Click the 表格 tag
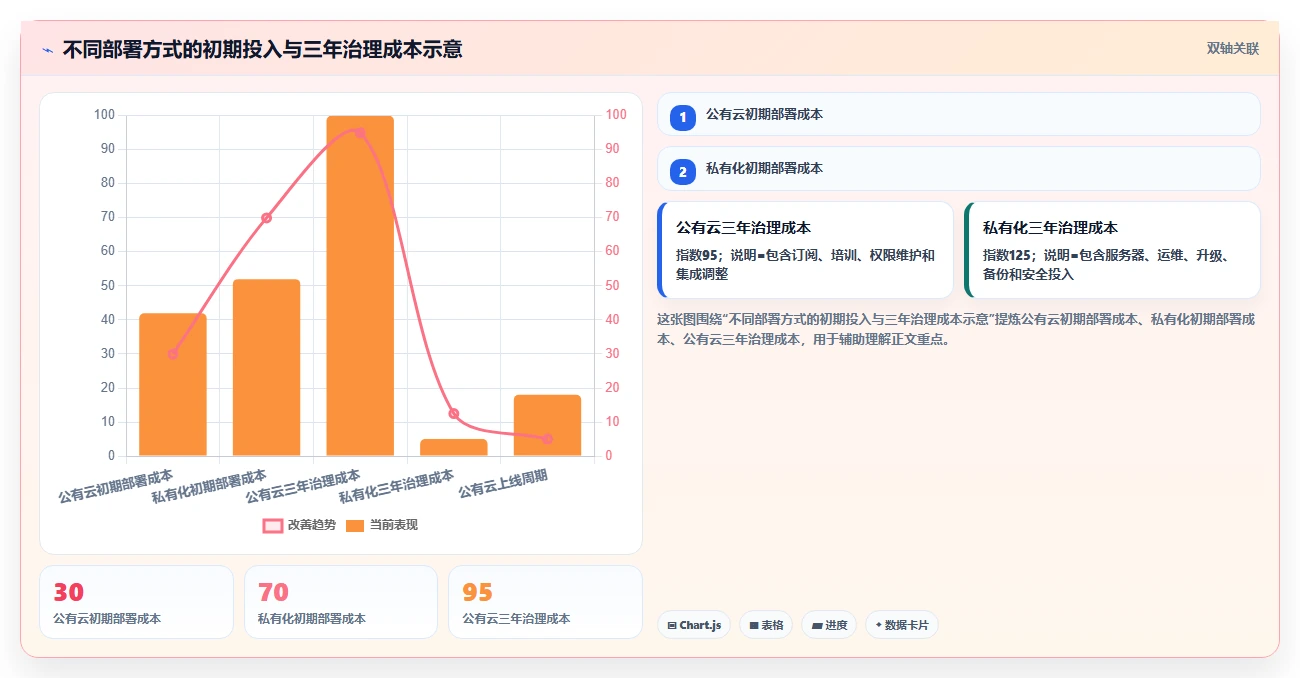Viewport: 1300px width, 678px height. pos(766,625)
